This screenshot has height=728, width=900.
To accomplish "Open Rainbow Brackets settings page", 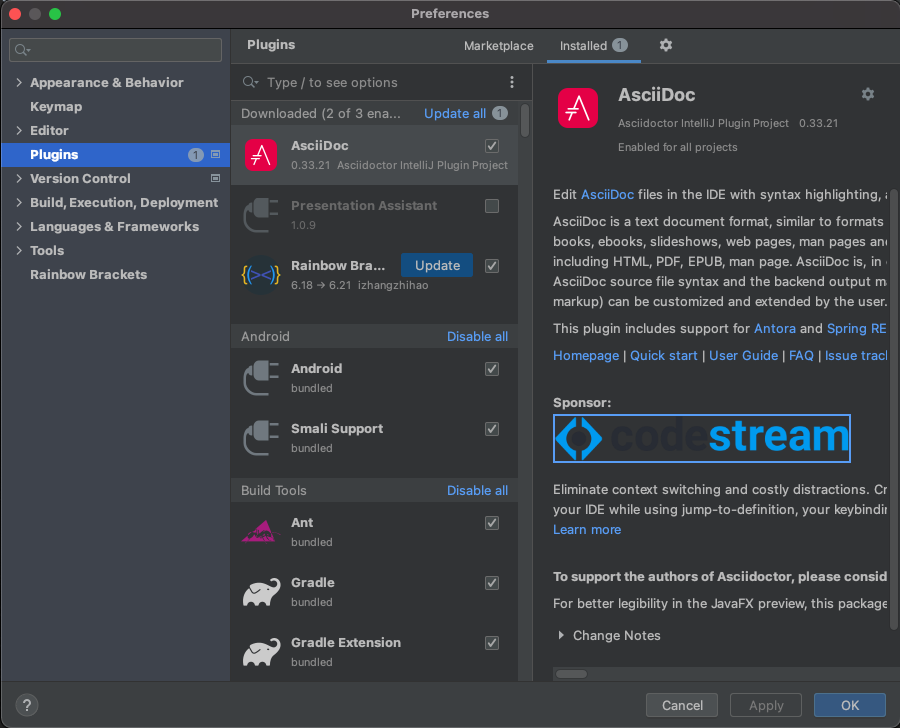I will click(88, 274).
